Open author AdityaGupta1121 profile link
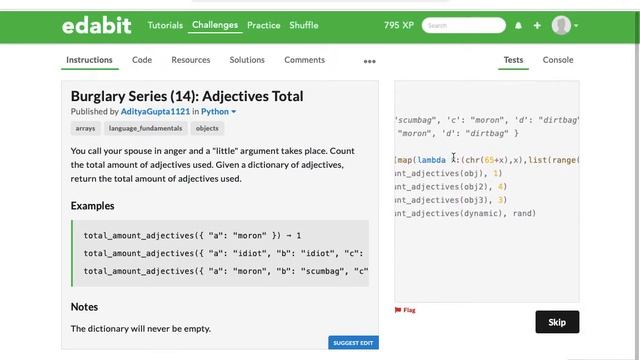 point(155,111)
